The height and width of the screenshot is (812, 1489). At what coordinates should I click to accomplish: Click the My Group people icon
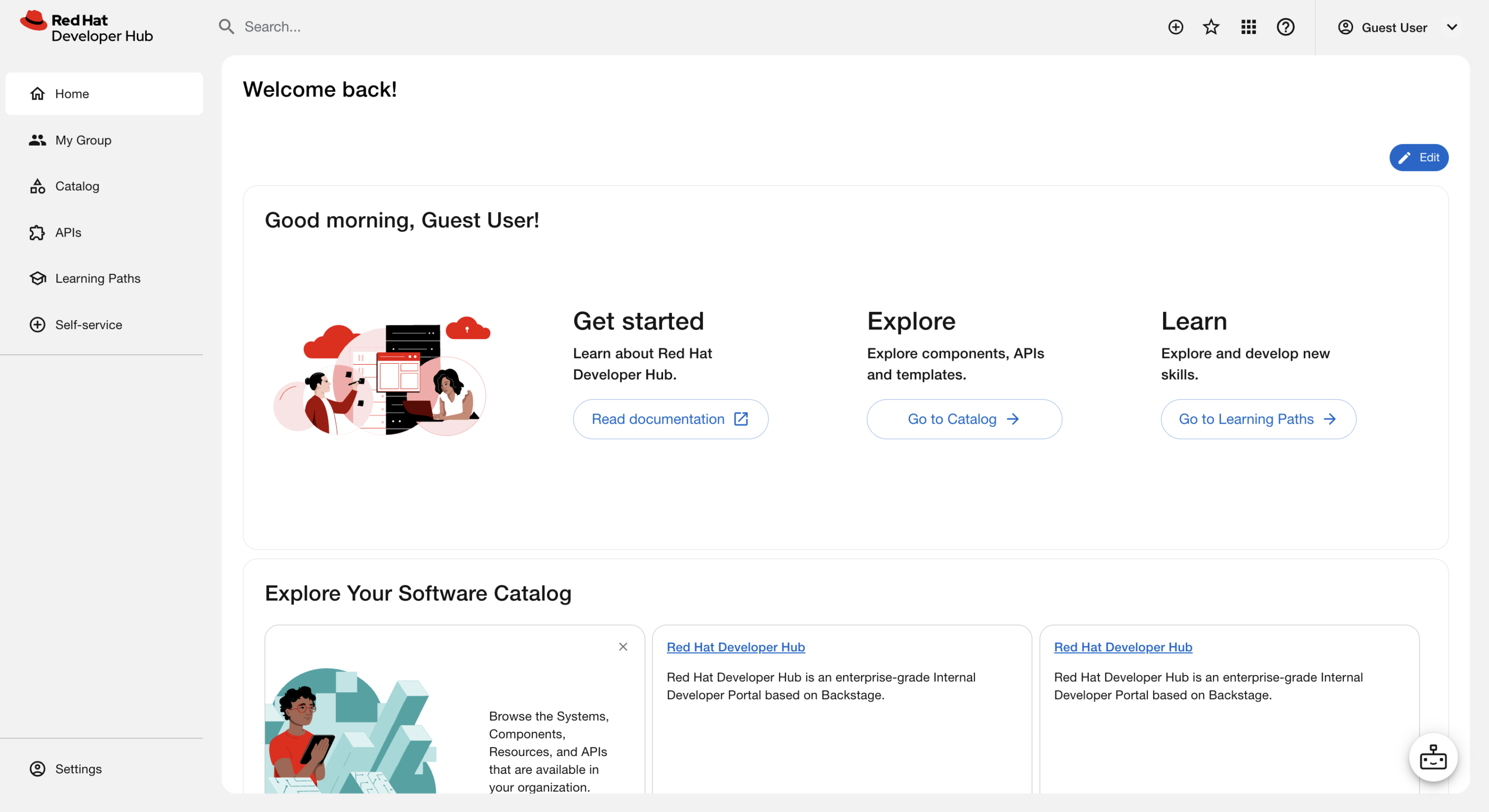[x=38, y=140]
